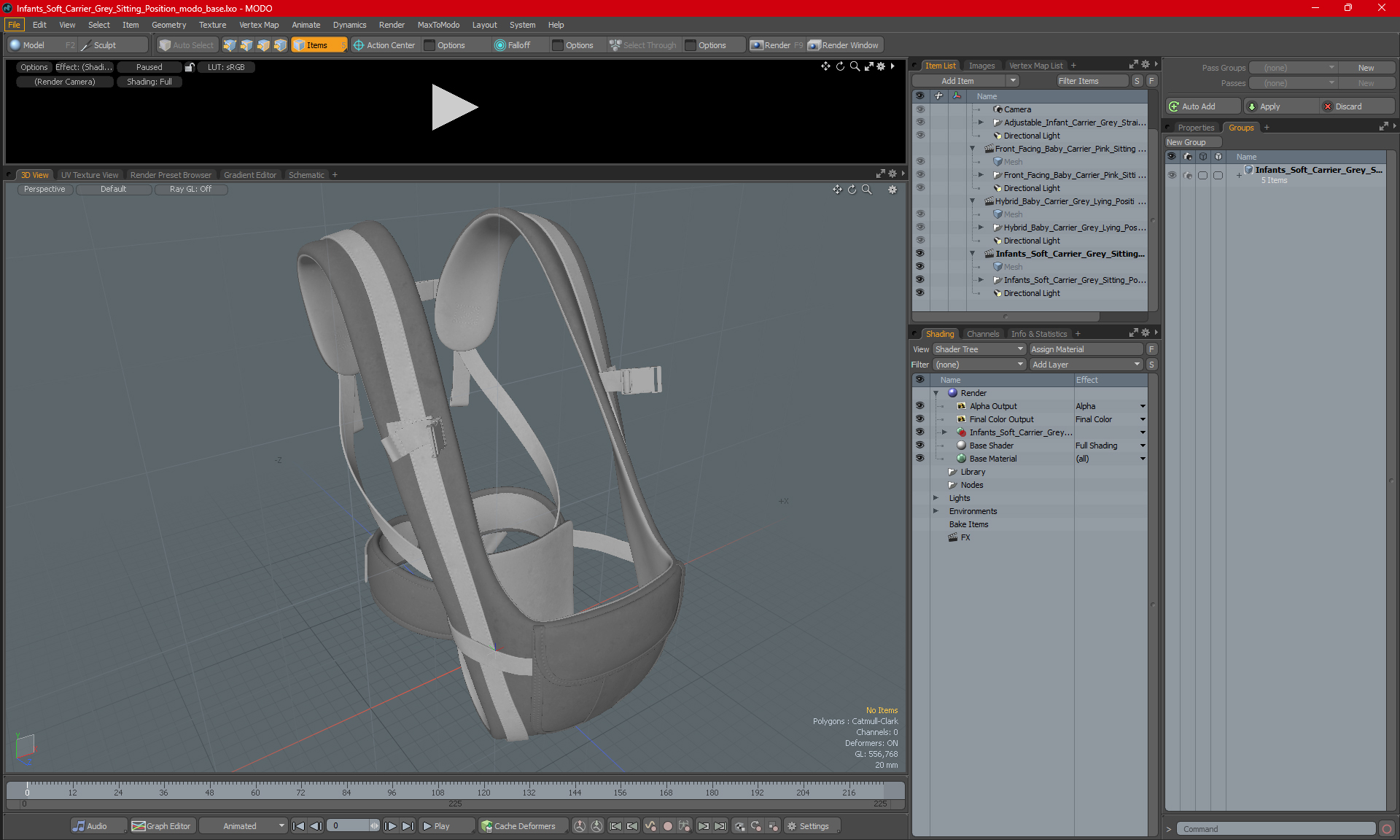This screenshot has width=1400, height=840.
Task: Expand Adjustable_Infant_Carrier_Grey item tree
Action: (981, 122)
